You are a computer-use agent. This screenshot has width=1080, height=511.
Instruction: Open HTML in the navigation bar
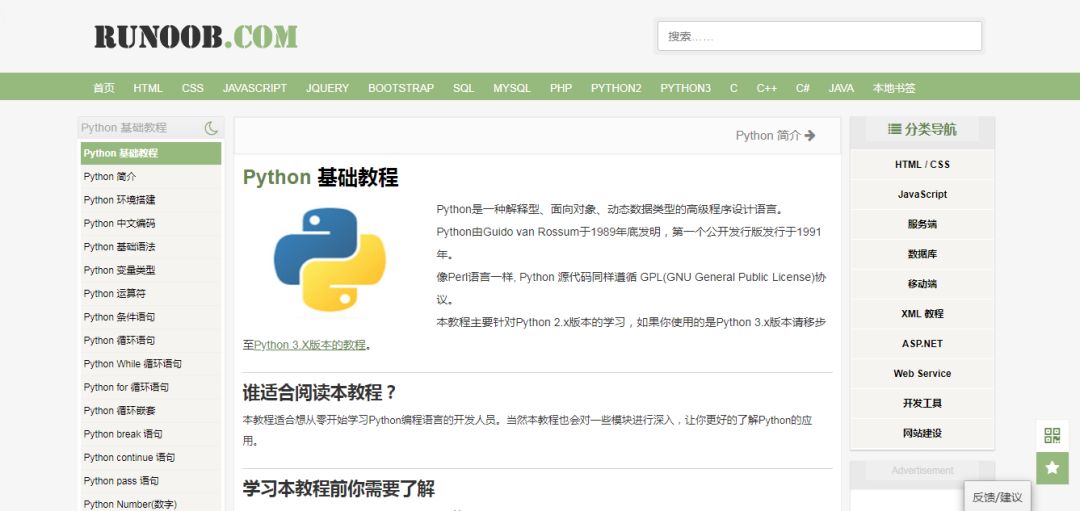click(148, 88)
